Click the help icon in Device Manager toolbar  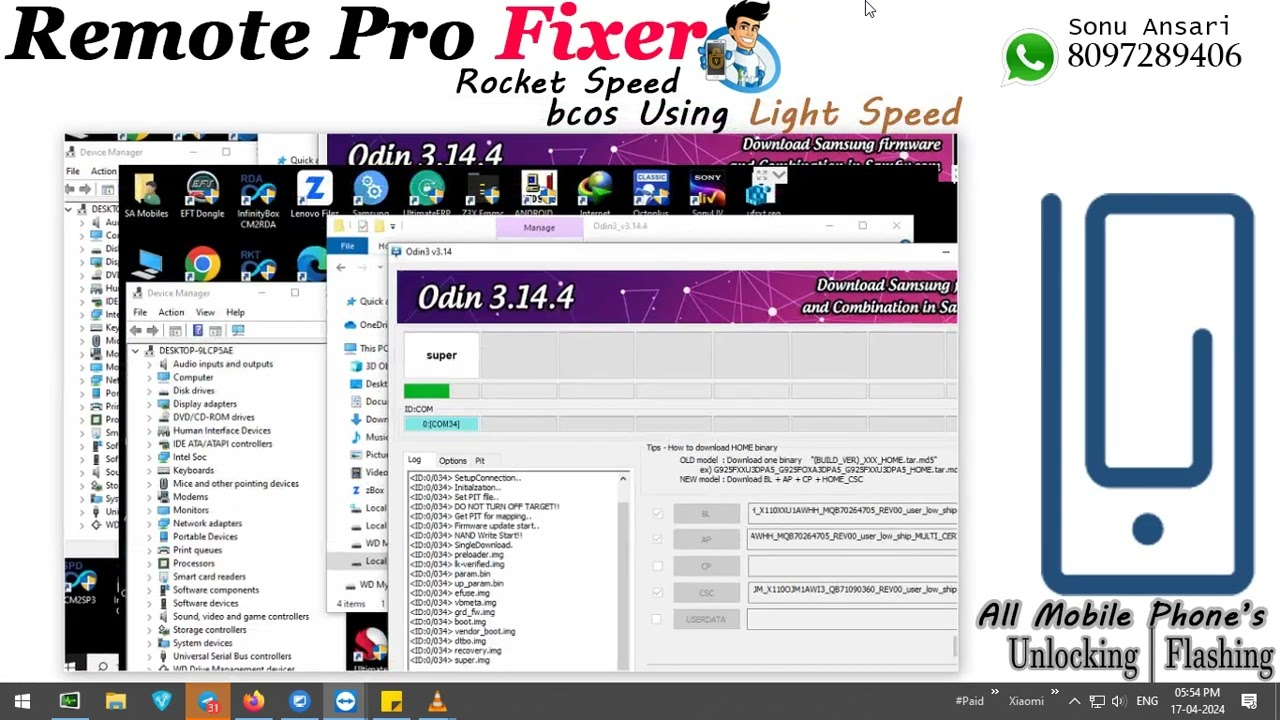pos(198,331)
